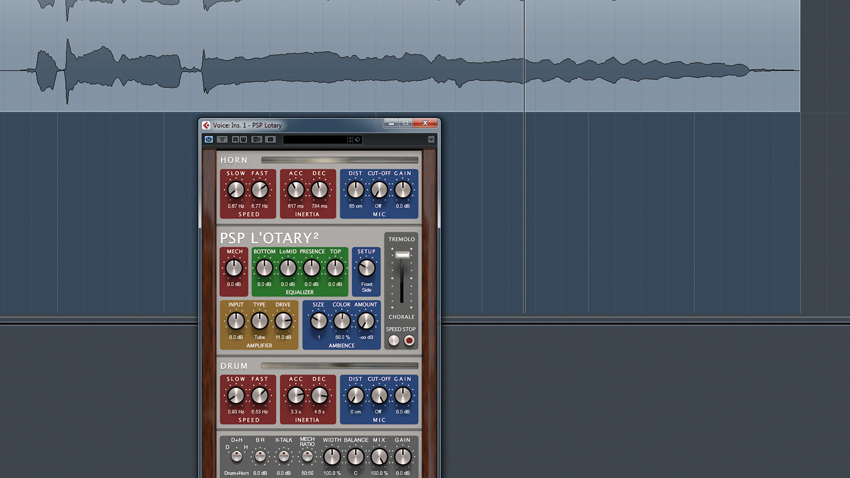Click the Horn SLOW speed knob
Screen dimensions: 850x478
pyautogui.click(x=236, y=190)
